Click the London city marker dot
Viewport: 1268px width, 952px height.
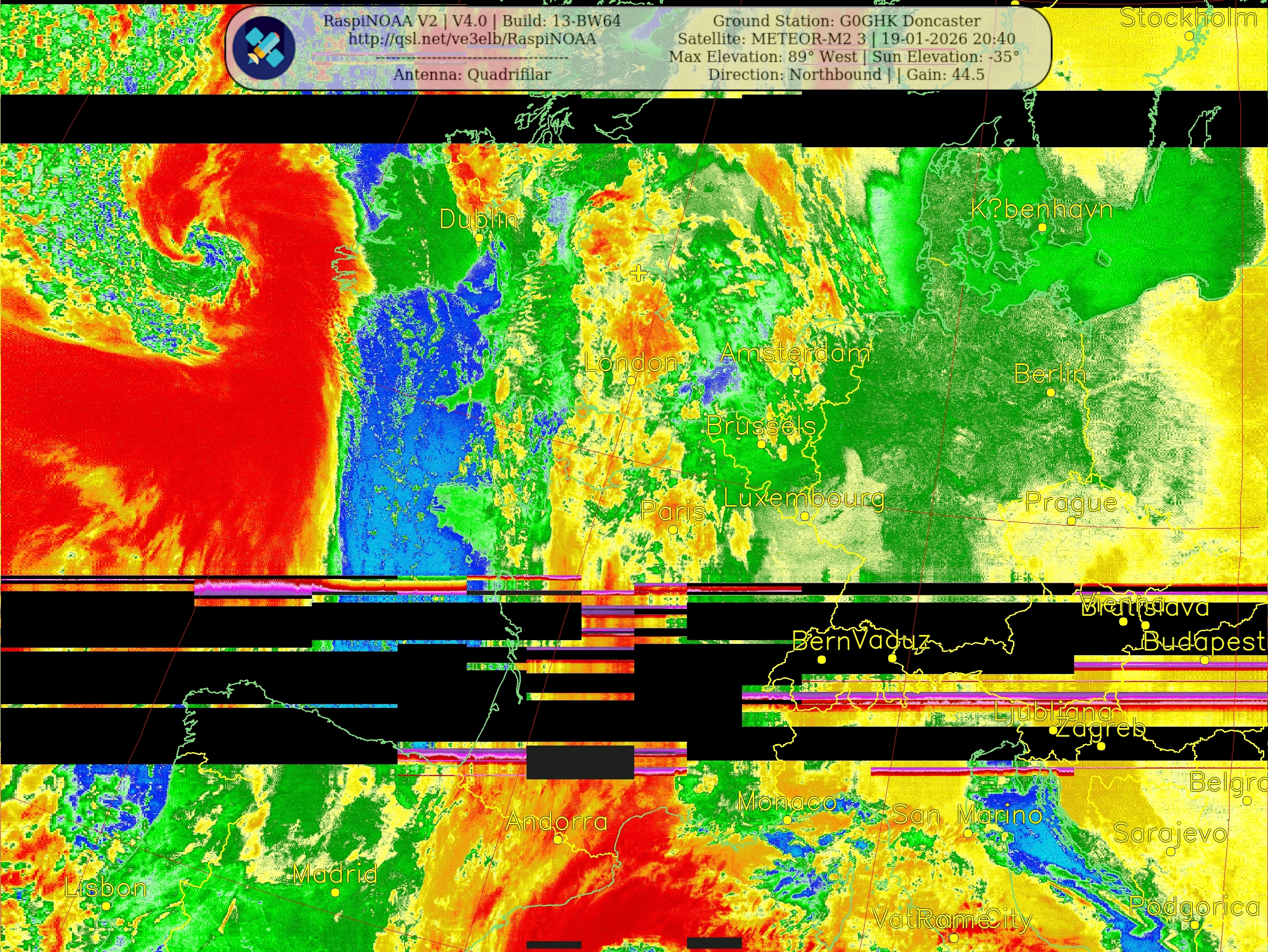631,381
